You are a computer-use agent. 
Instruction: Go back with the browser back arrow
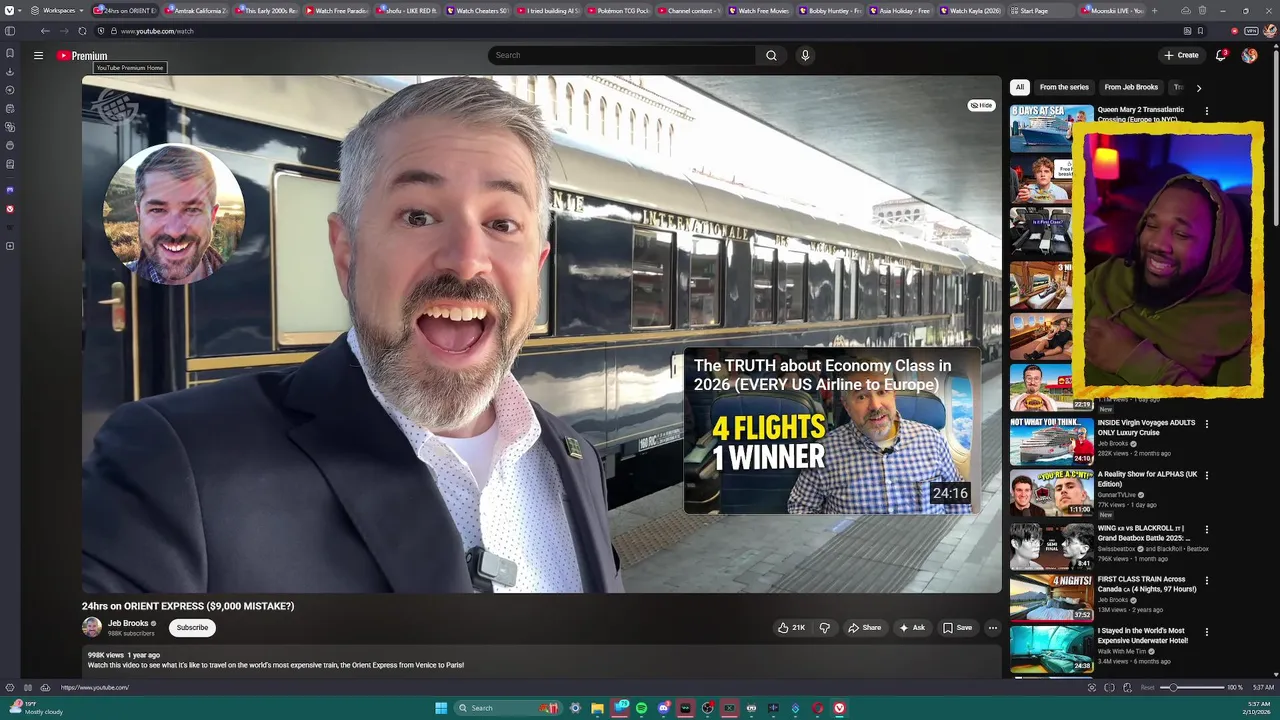45,31
